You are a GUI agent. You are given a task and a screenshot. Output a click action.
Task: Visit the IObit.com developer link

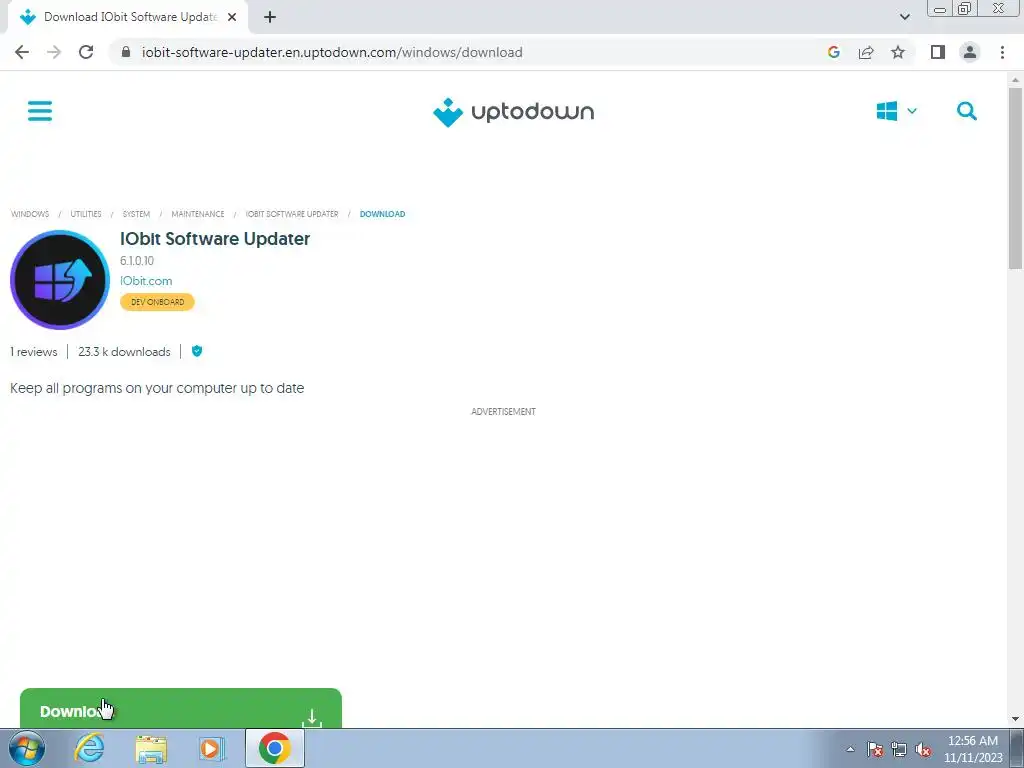coord(146,281)
